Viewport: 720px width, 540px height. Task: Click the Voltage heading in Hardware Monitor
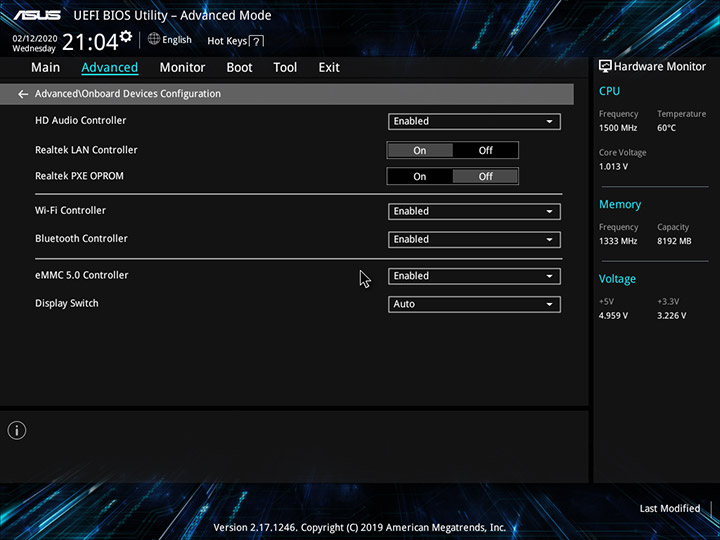coord(617,279)
